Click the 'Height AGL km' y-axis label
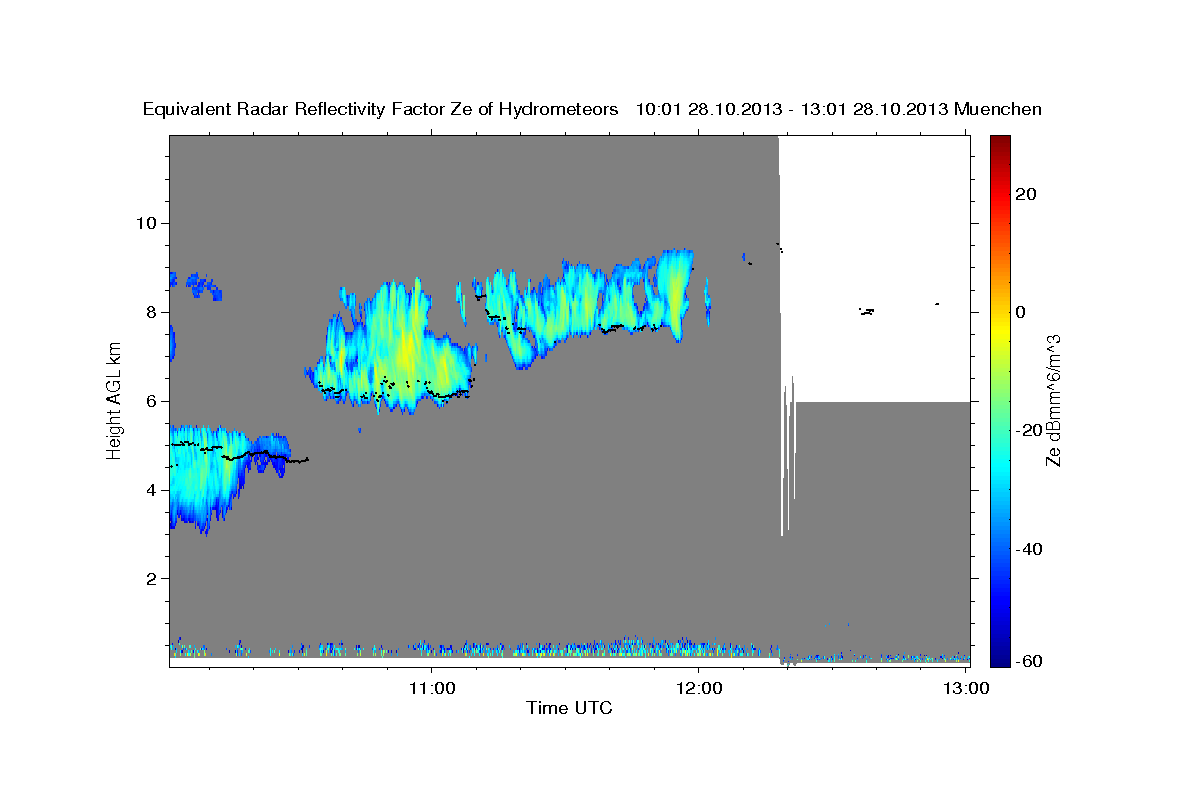This screenshot has height=800, width=1200. 114,399
